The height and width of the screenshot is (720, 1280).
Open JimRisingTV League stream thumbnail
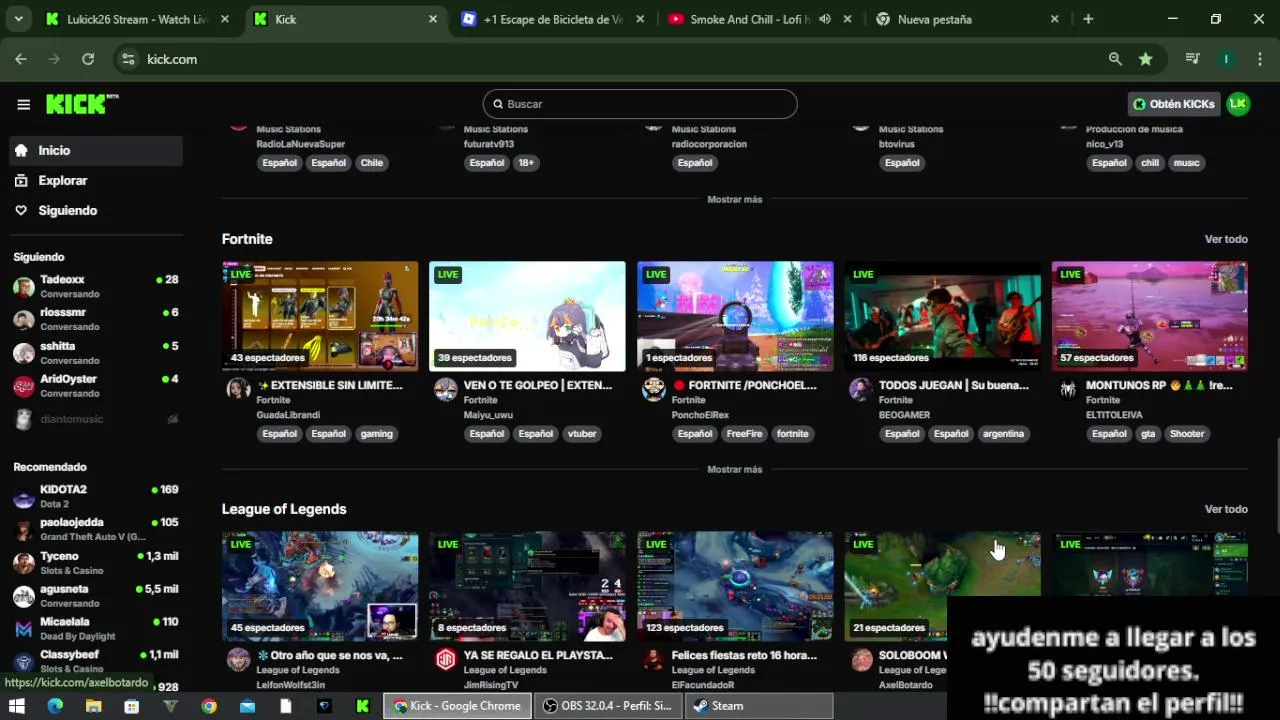527,586
